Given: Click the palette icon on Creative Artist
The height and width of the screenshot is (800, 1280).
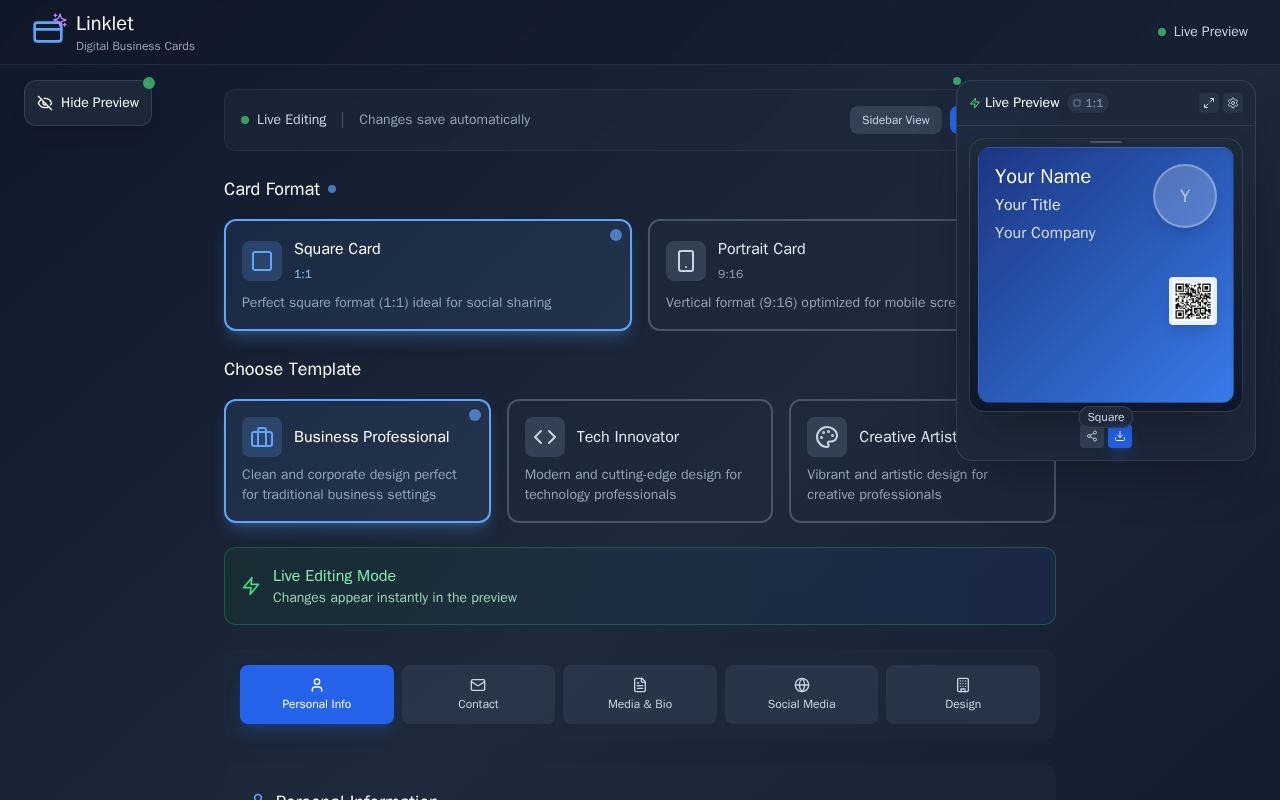Looking at the screenshot, I should click(x=827, y=437).
